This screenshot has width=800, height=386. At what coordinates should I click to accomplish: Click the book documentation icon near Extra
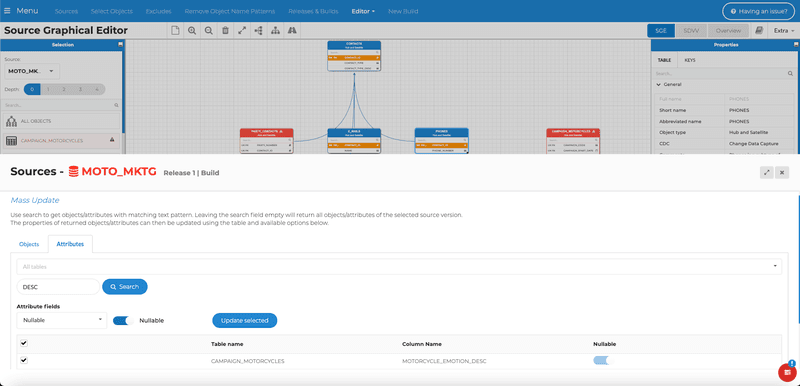759,31
